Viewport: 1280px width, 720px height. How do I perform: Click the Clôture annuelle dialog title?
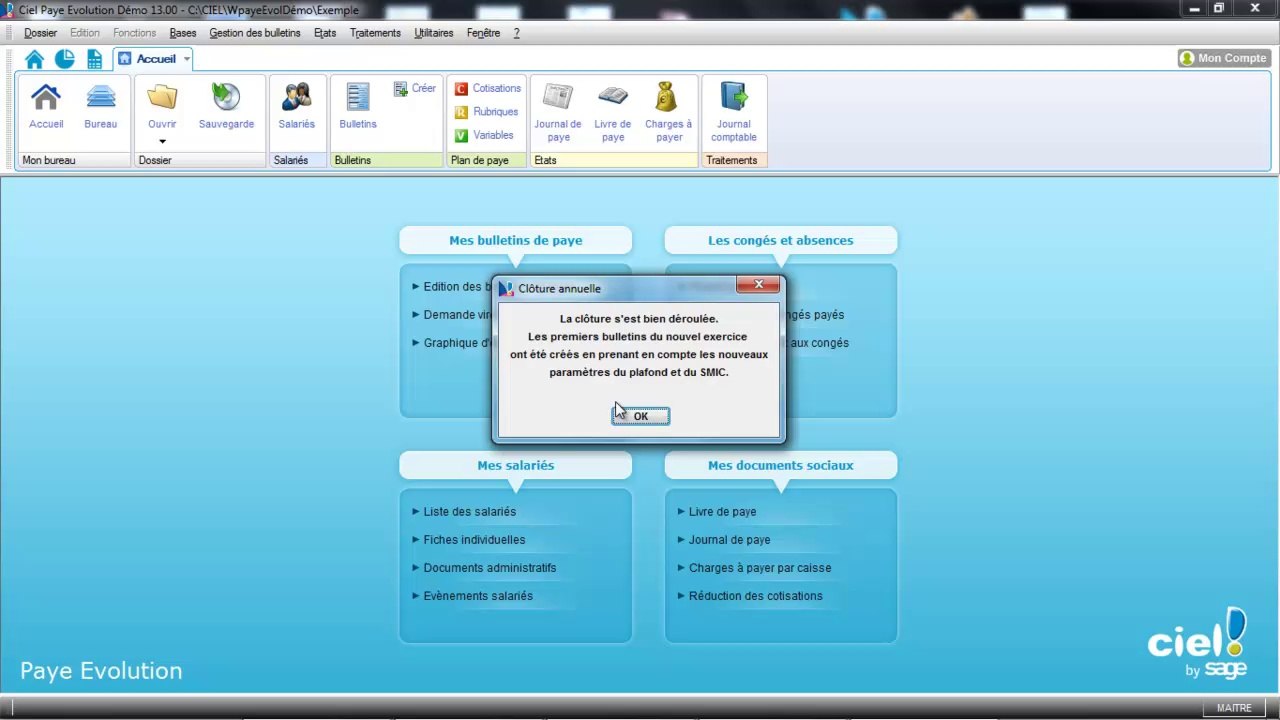(560, 289)
